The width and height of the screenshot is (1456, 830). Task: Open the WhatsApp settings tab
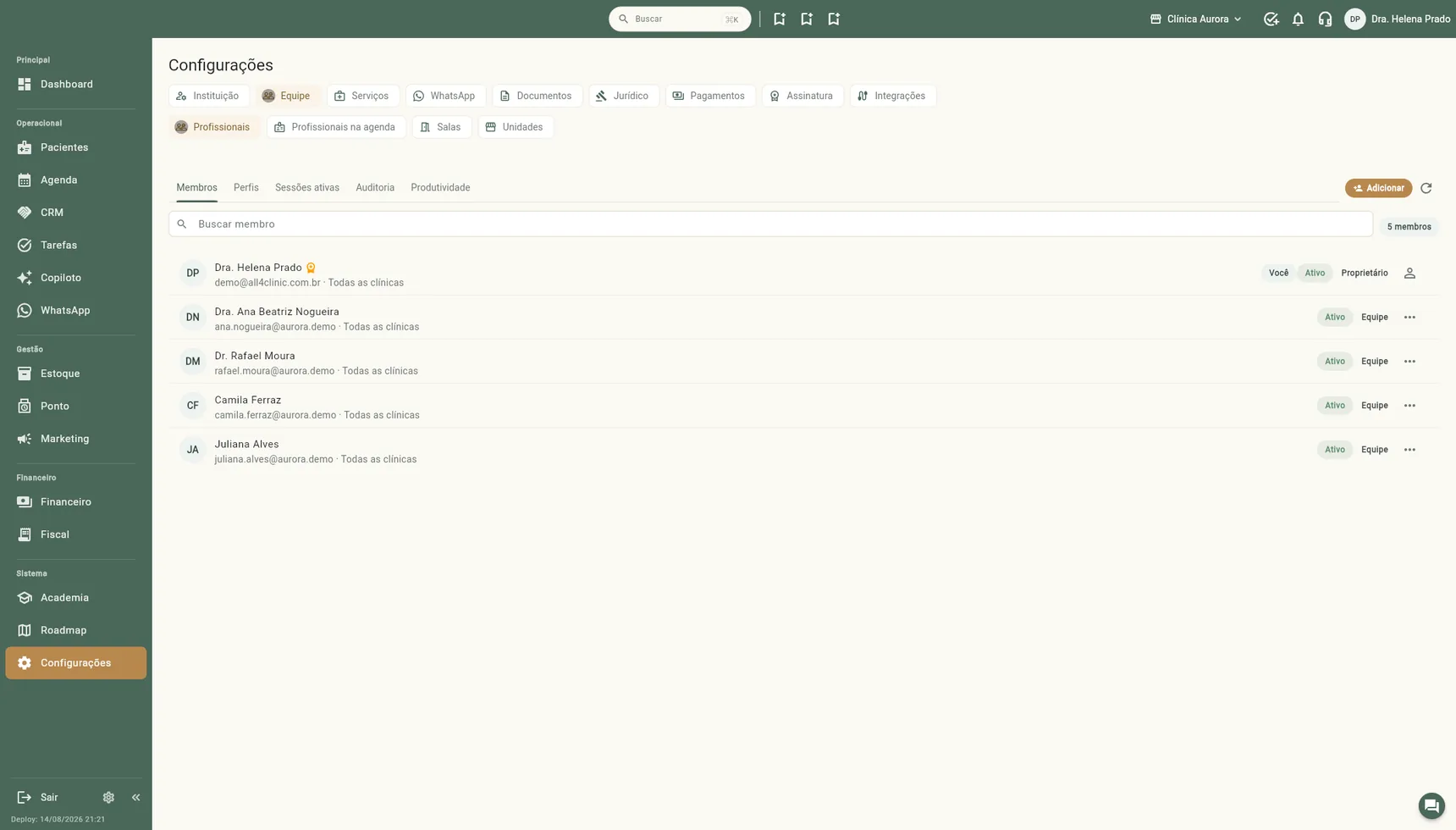coord(445,96)
